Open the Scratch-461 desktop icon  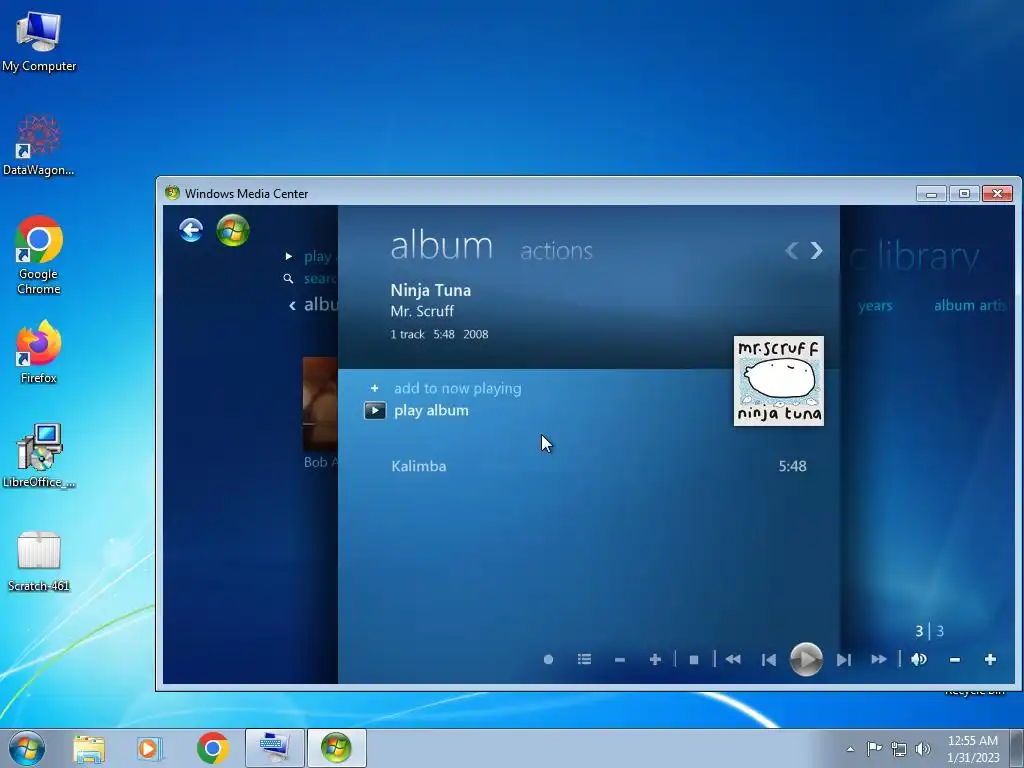pyautogui.click(x=39, y=561)
